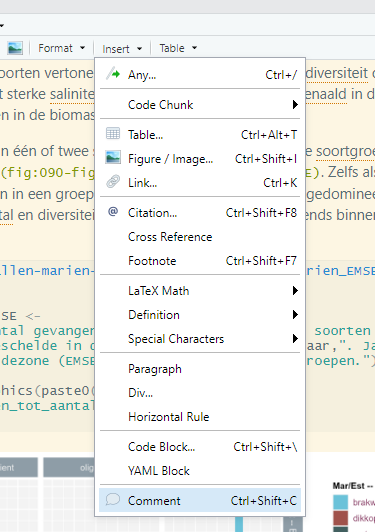The image size is (375, 532).
Task: Expand the Special Characters submenu
Action: [x=200, y=339]
